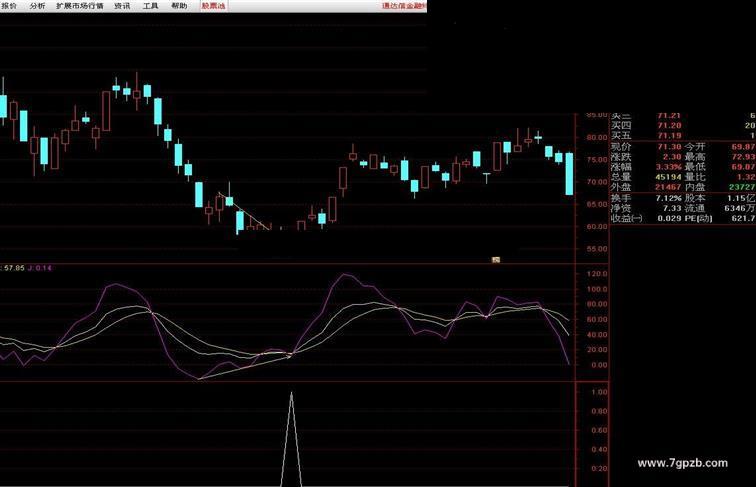Click the 80.00 price axis label
756x487 pixels.
(597, 137)
